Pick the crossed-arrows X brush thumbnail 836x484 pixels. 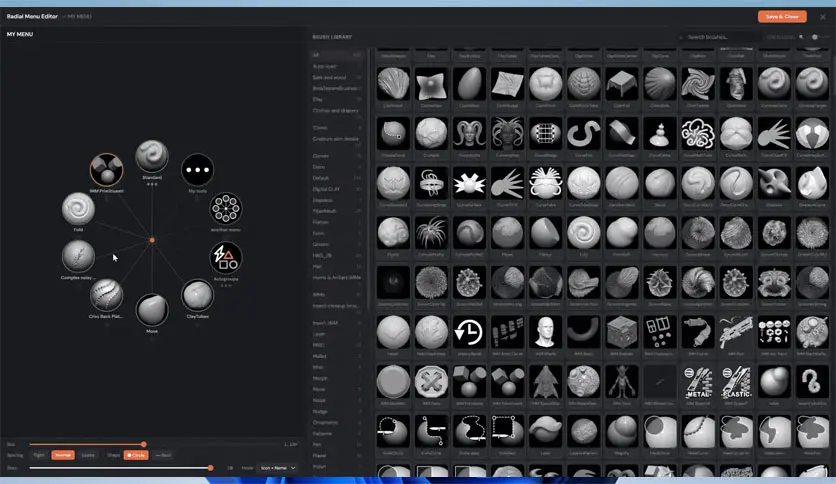431,382
